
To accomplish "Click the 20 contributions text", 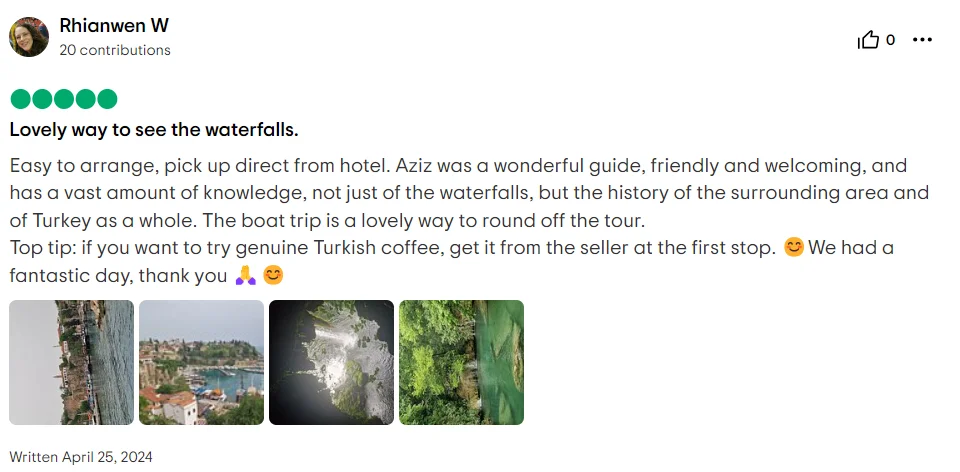I will [115, 50].
